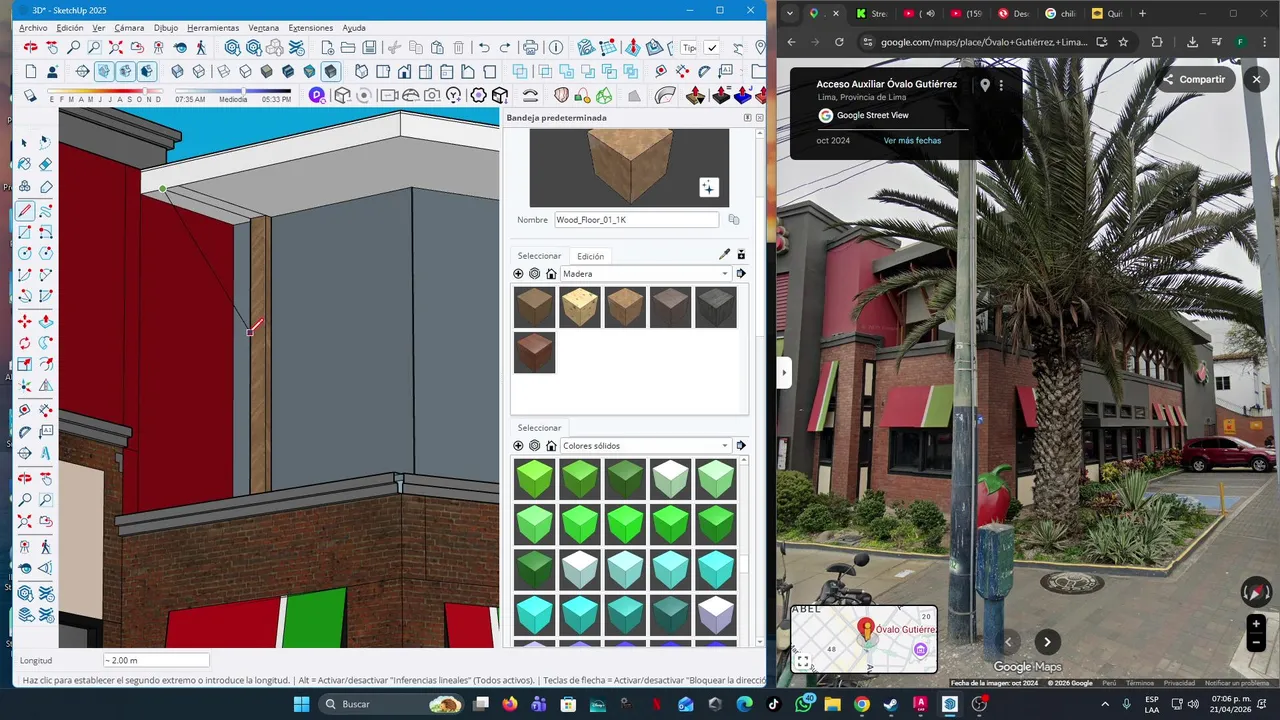This screenshot has height=720, width=1280.
Task: Toggle the X-Ray face style
Action: click(177, 71)
